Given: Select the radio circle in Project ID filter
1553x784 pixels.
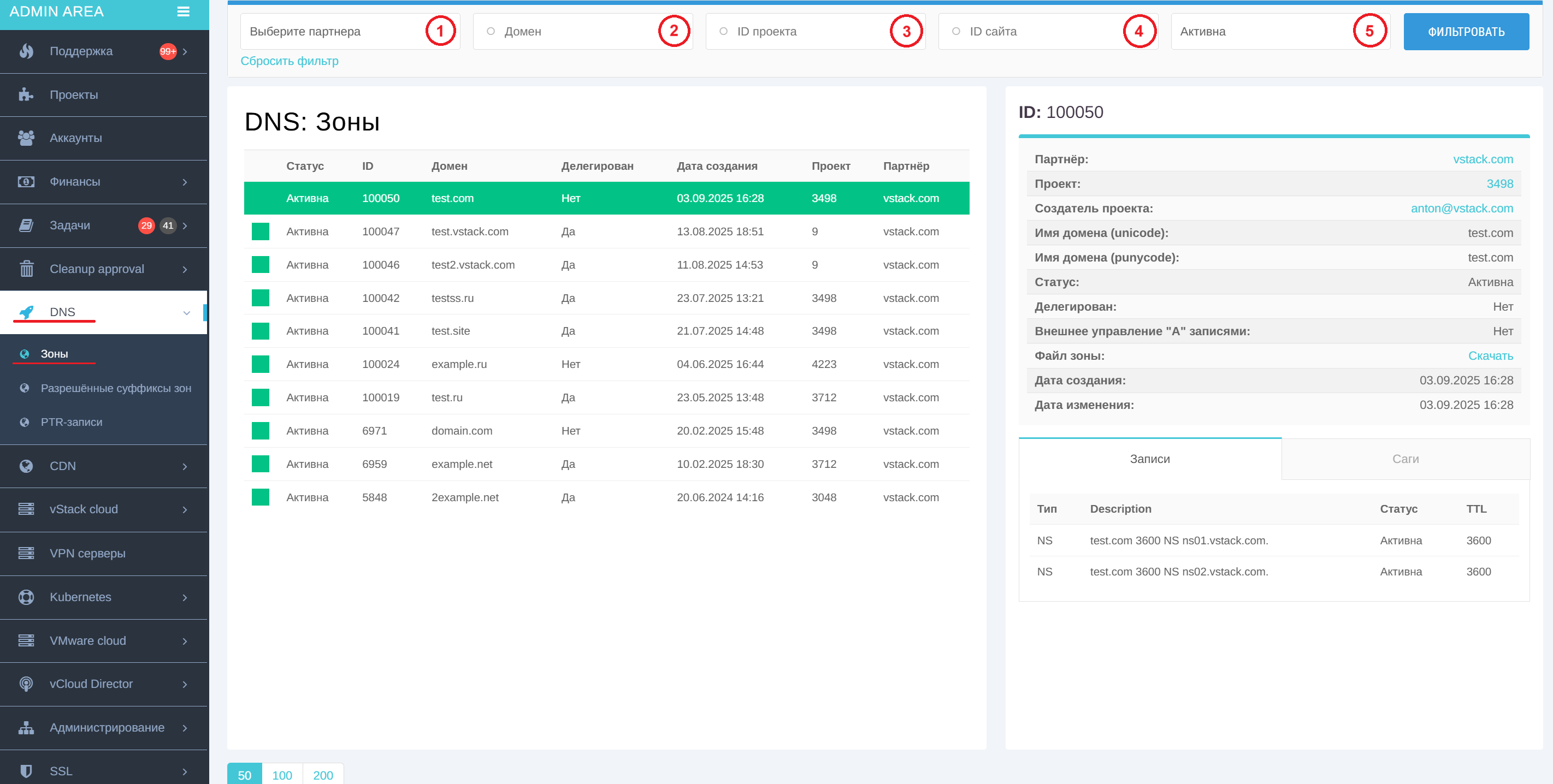Looking at the screenshot, I should (x=723, y=31).
